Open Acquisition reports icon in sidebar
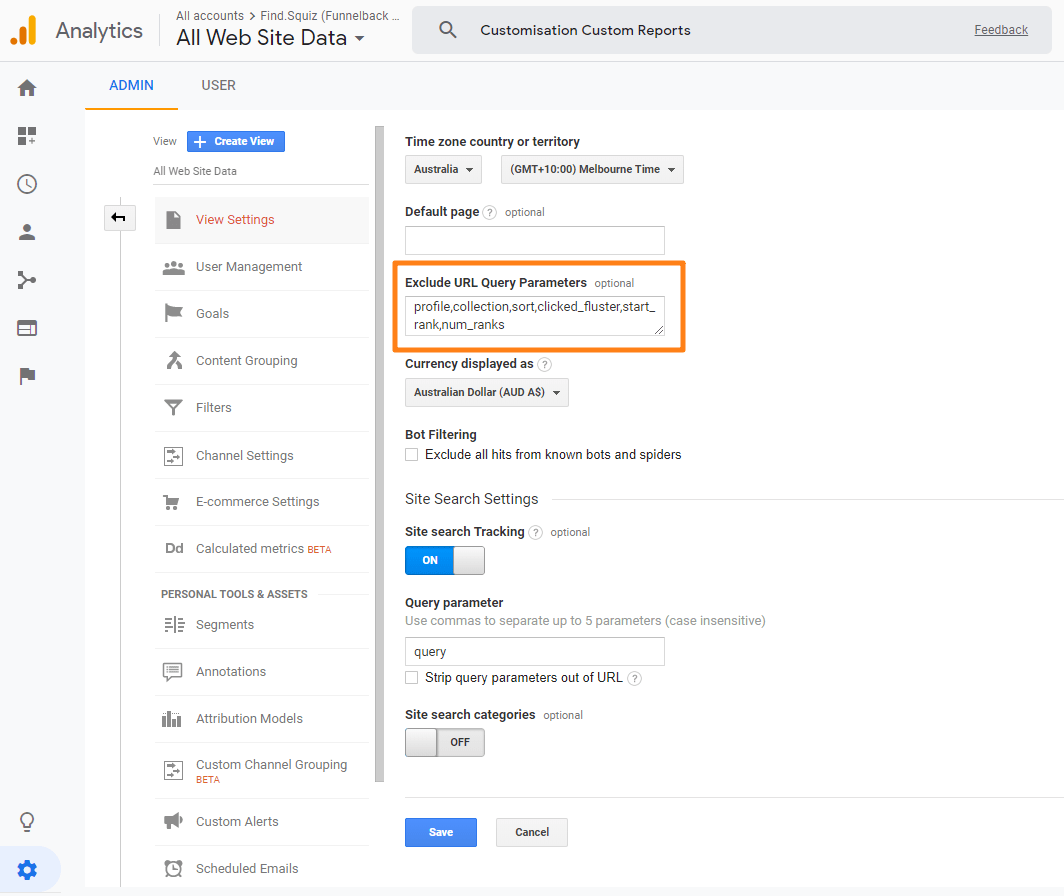This screenshot has width=1064, height=896. point(26,280)
